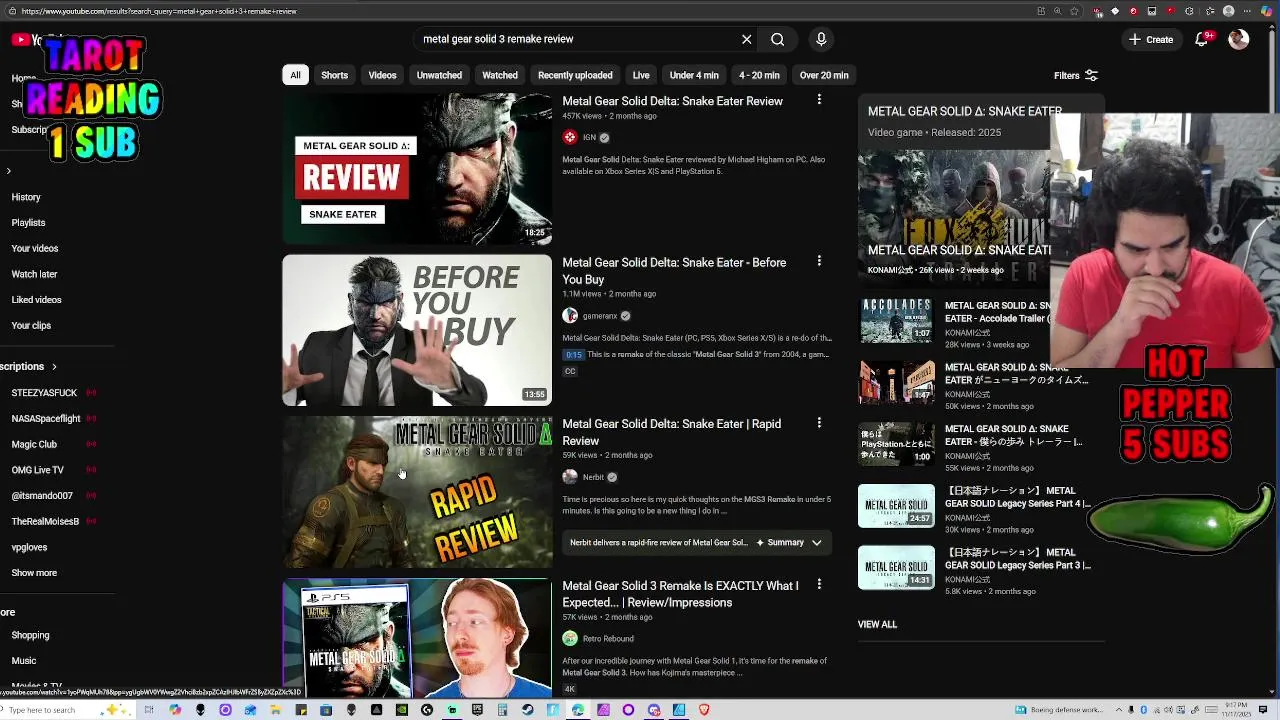Select the 4 - 20 min filter chip

(x=759, y=75)
